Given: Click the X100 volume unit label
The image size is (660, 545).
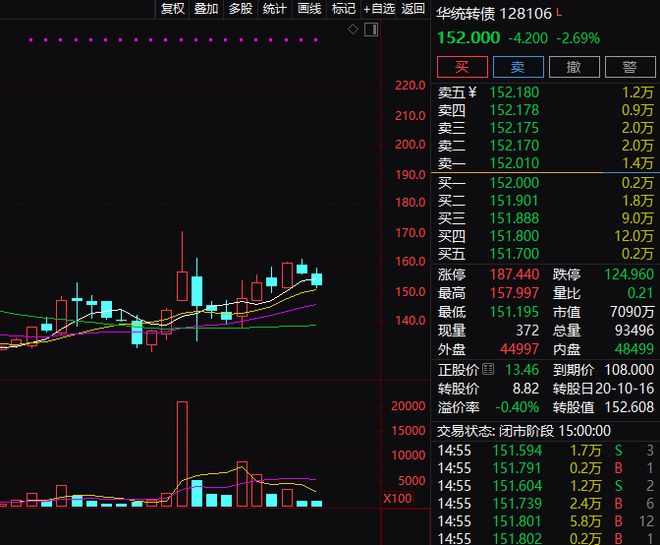Looking at the screenshot, I should (x=397, y=499).
